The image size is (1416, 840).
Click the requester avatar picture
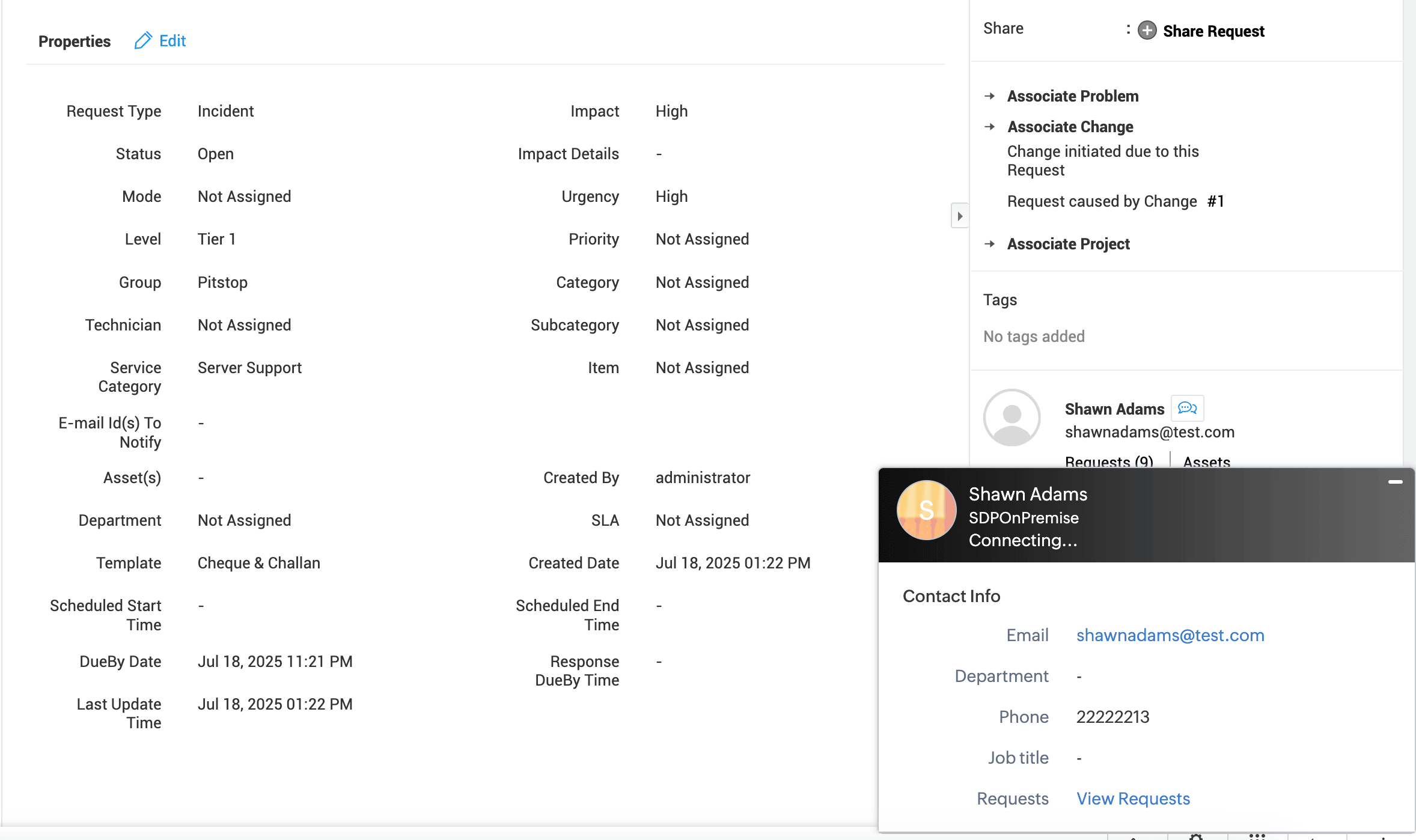click(x=1012, y=418)
